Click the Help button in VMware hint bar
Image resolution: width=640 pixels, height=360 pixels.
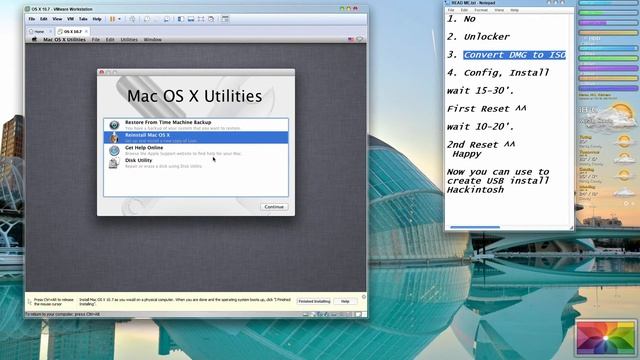coord(345,301)
